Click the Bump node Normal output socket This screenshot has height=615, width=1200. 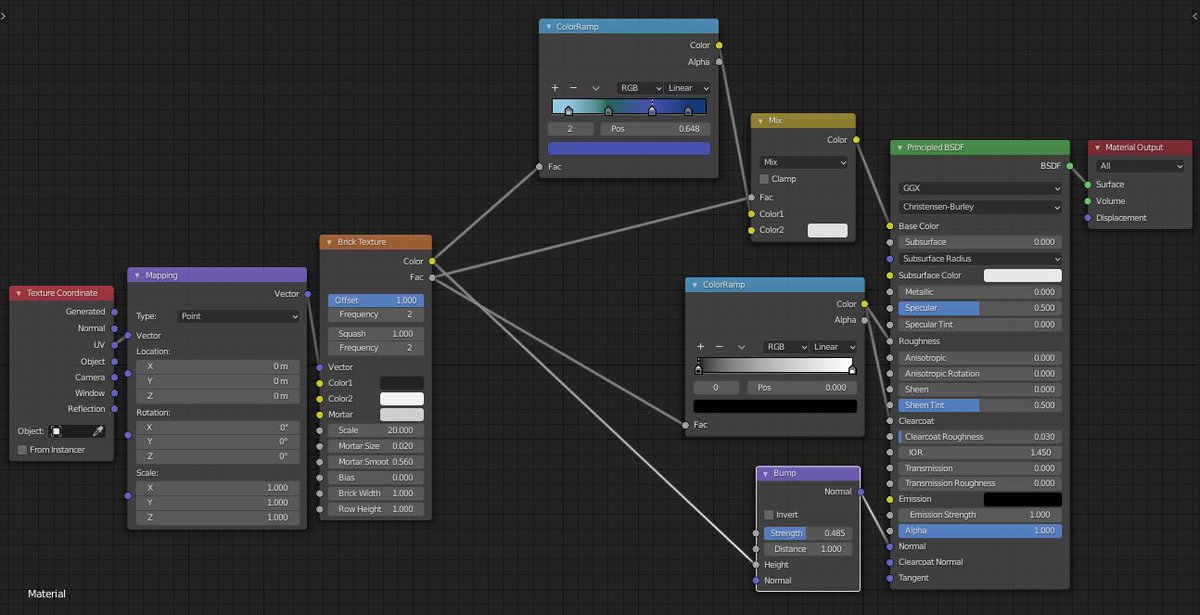tap(859, 491)
